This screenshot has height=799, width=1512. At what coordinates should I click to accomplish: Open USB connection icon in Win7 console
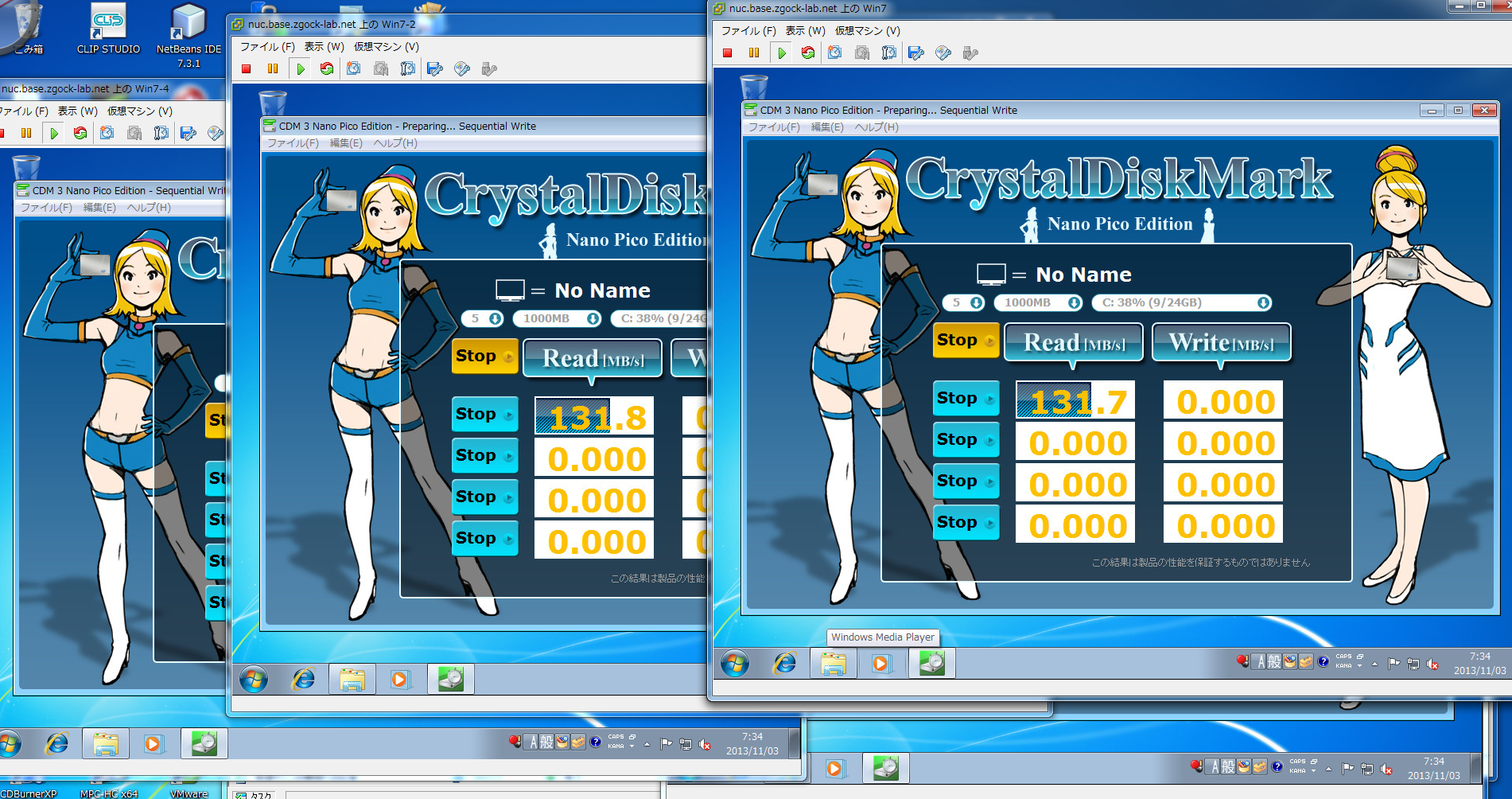click(970, 53)
